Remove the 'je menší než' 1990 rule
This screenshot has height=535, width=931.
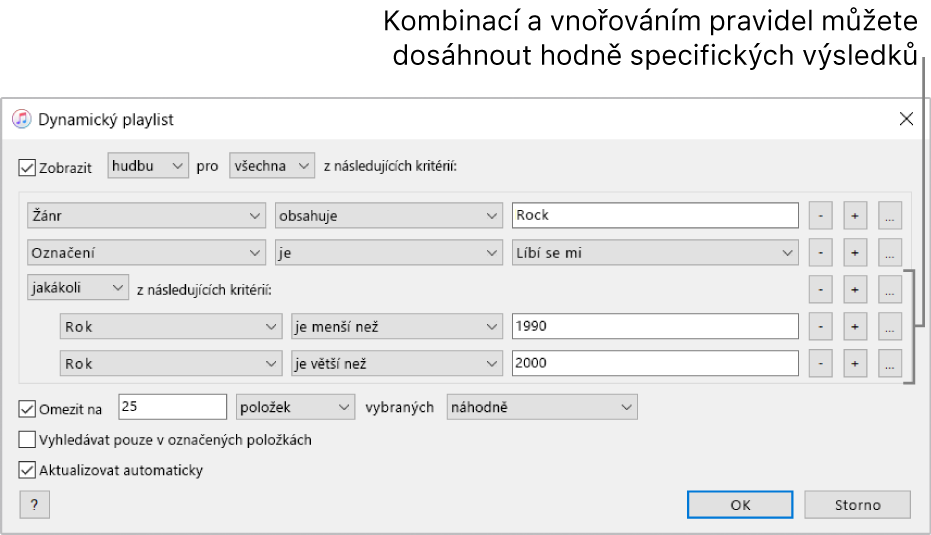tap(821, 327)
